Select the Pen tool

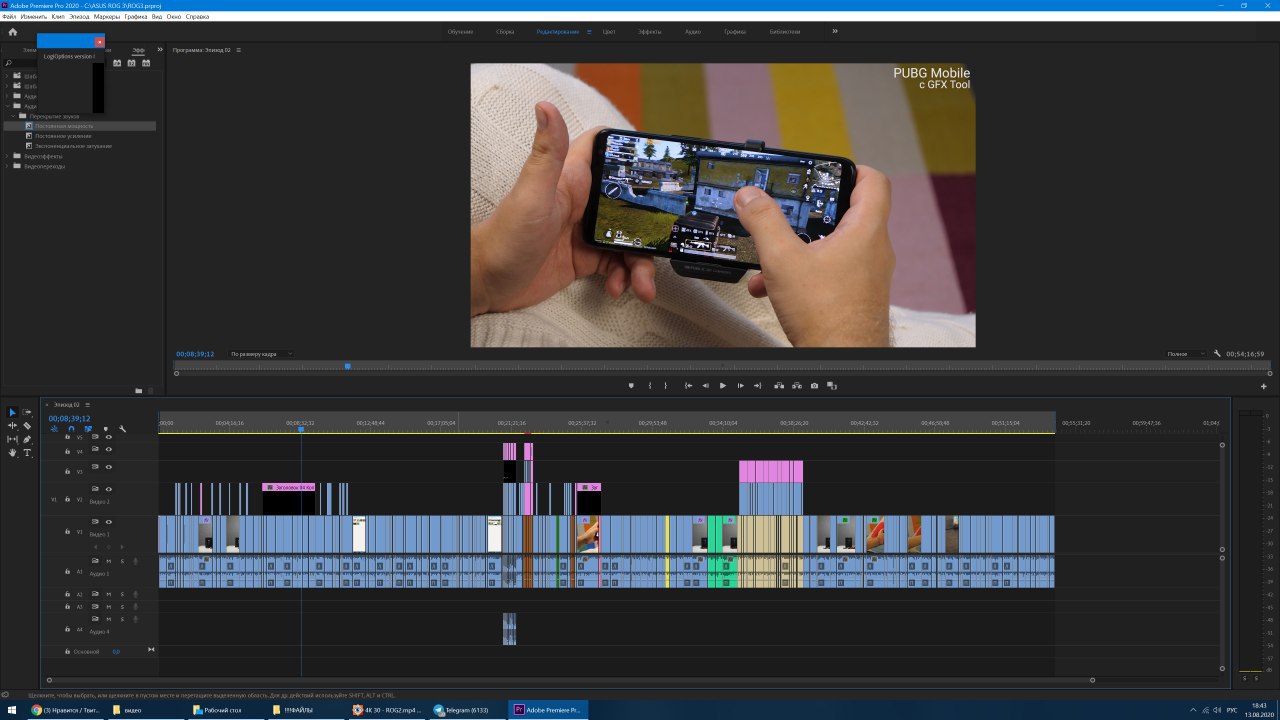tap(27, 439)
